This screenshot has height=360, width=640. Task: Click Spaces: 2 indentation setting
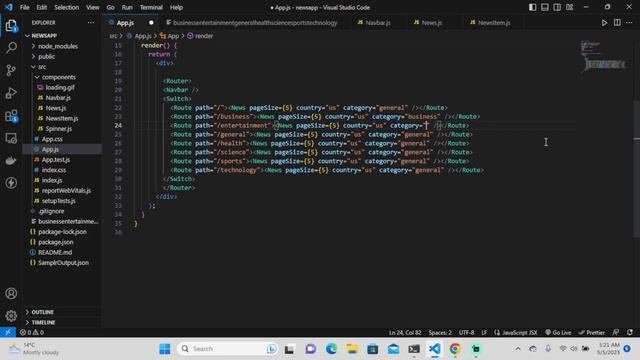[x=440, y=332]
